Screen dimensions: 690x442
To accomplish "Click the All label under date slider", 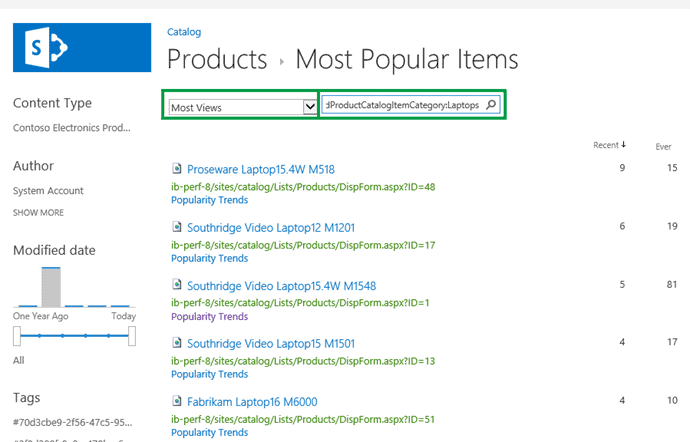I will [x=18, y=360].
